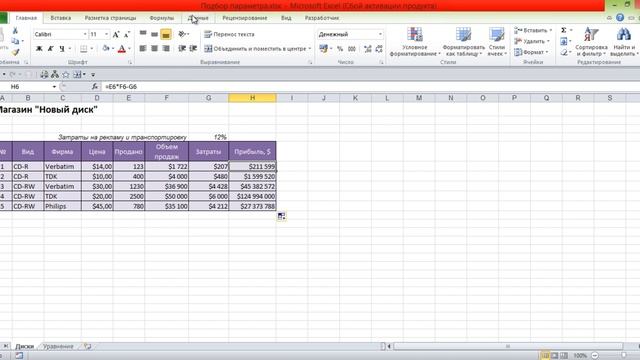This screenshot has width=640, height=360.
Task: Click the AutoSum sigma icon
Action: click(564, 30)
